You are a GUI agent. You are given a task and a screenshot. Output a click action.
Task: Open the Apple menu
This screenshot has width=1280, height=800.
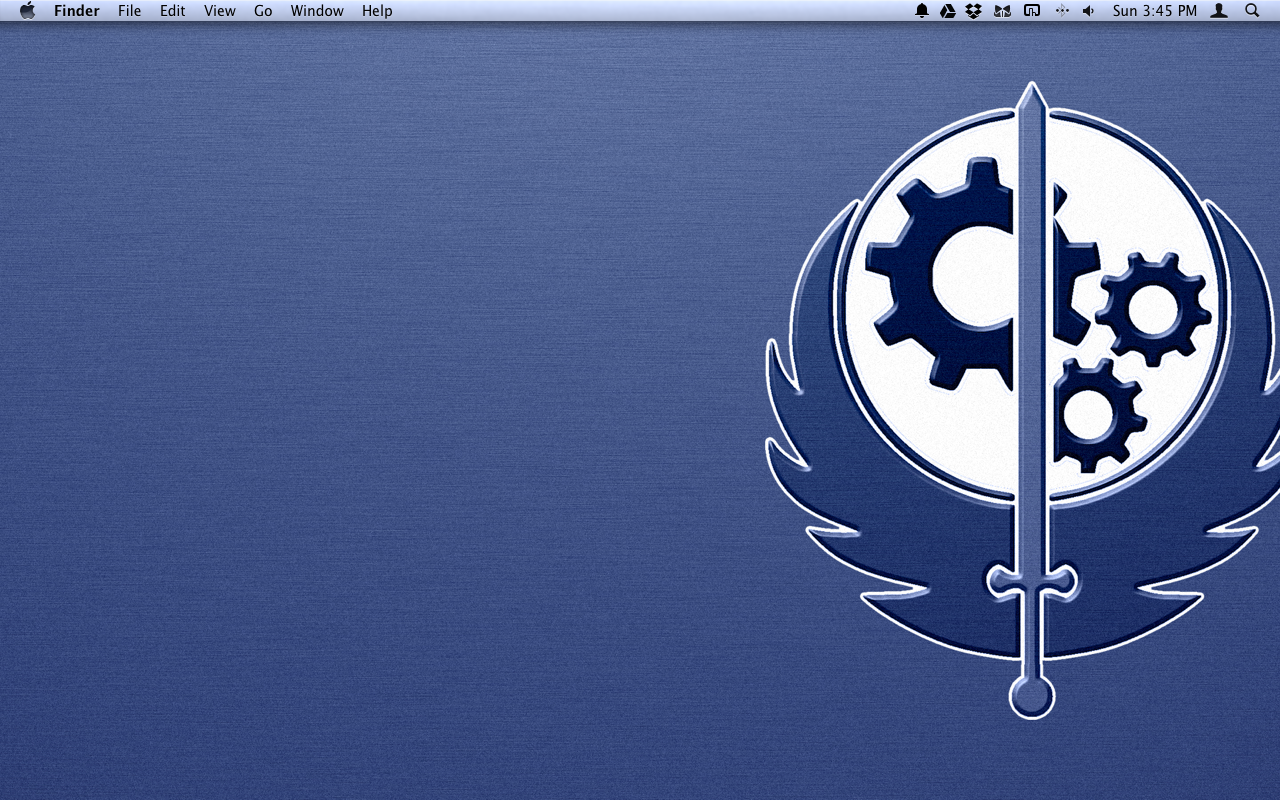(28, 11)
